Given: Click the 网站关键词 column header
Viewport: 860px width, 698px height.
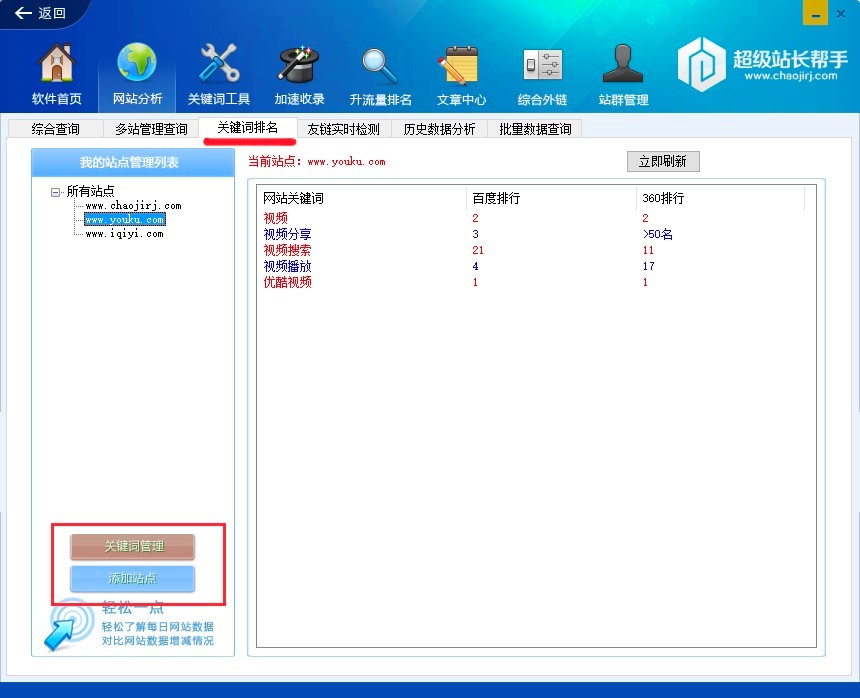Looking at the screenshot, I should [x=362, y=198].
